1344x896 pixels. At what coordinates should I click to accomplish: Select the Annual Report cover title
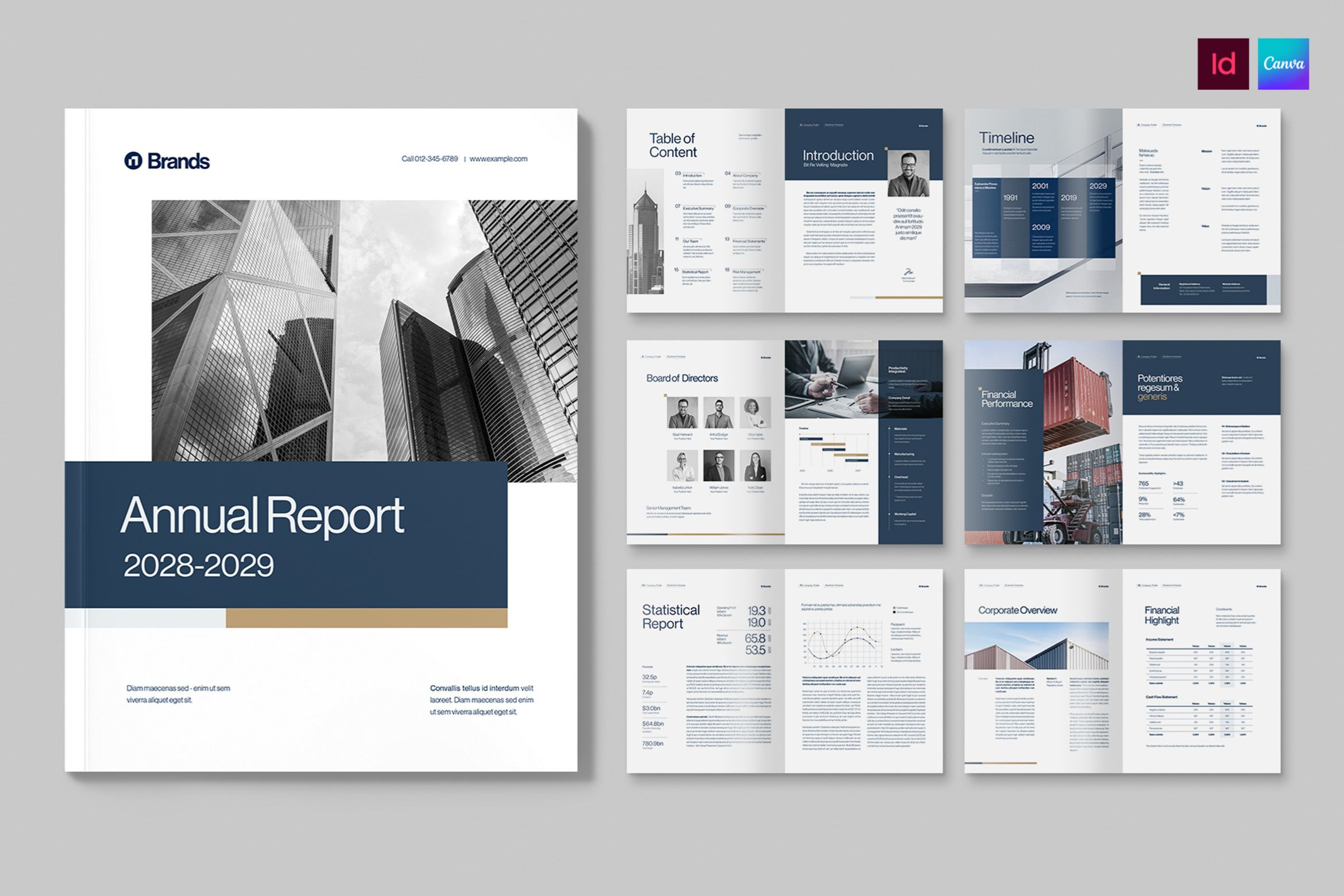pos(262,515)
